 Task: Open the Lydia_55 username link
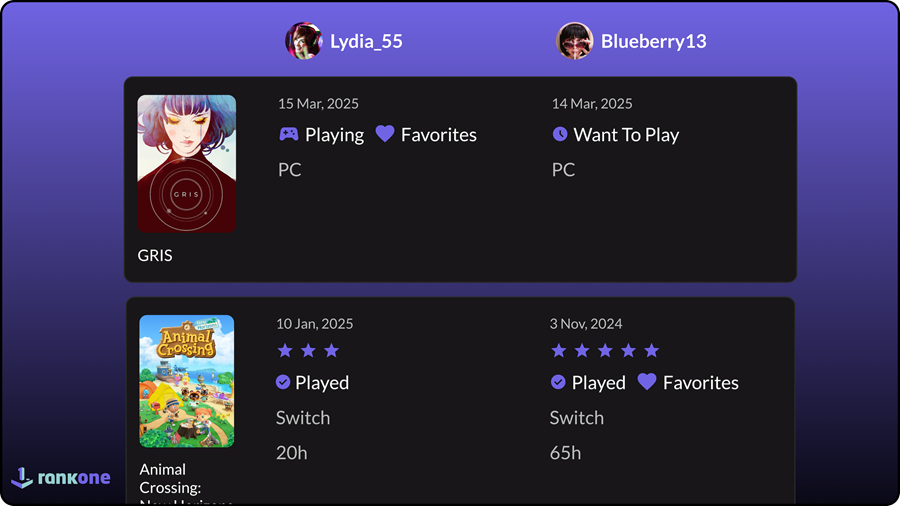366,42
